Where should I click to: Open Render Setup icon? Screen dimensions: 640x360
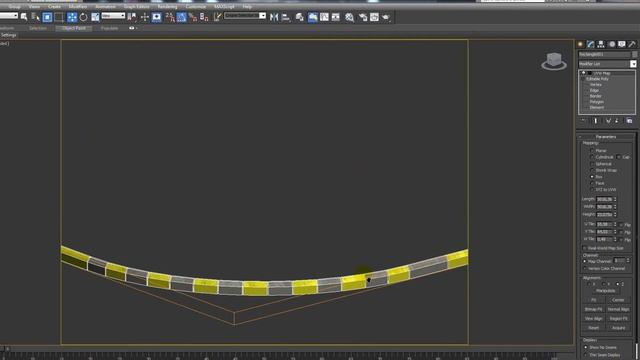pos(363,17)
